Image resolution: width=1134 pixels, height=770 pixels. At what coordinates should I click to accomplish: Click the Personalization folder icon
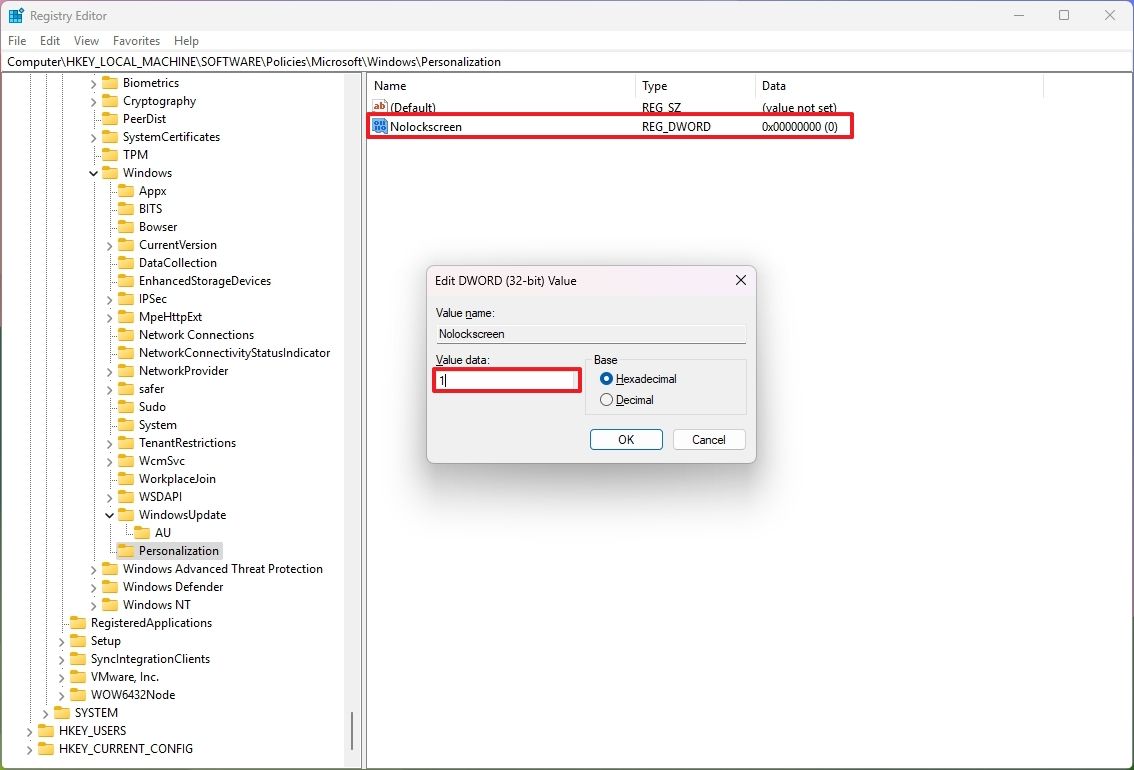pyautogui.click(x=128, y=550)
